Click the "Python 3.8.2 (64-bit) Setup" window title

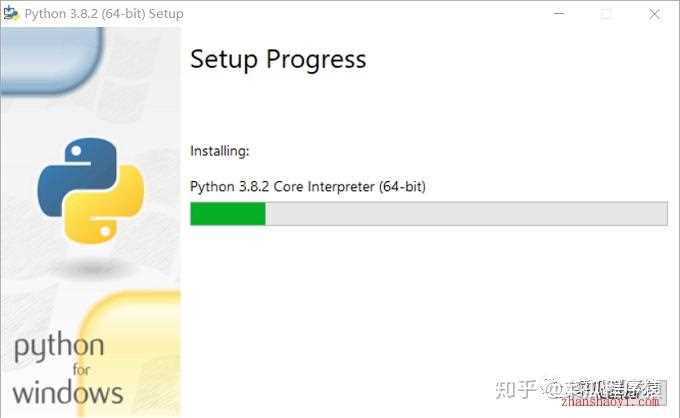point(104,14)
